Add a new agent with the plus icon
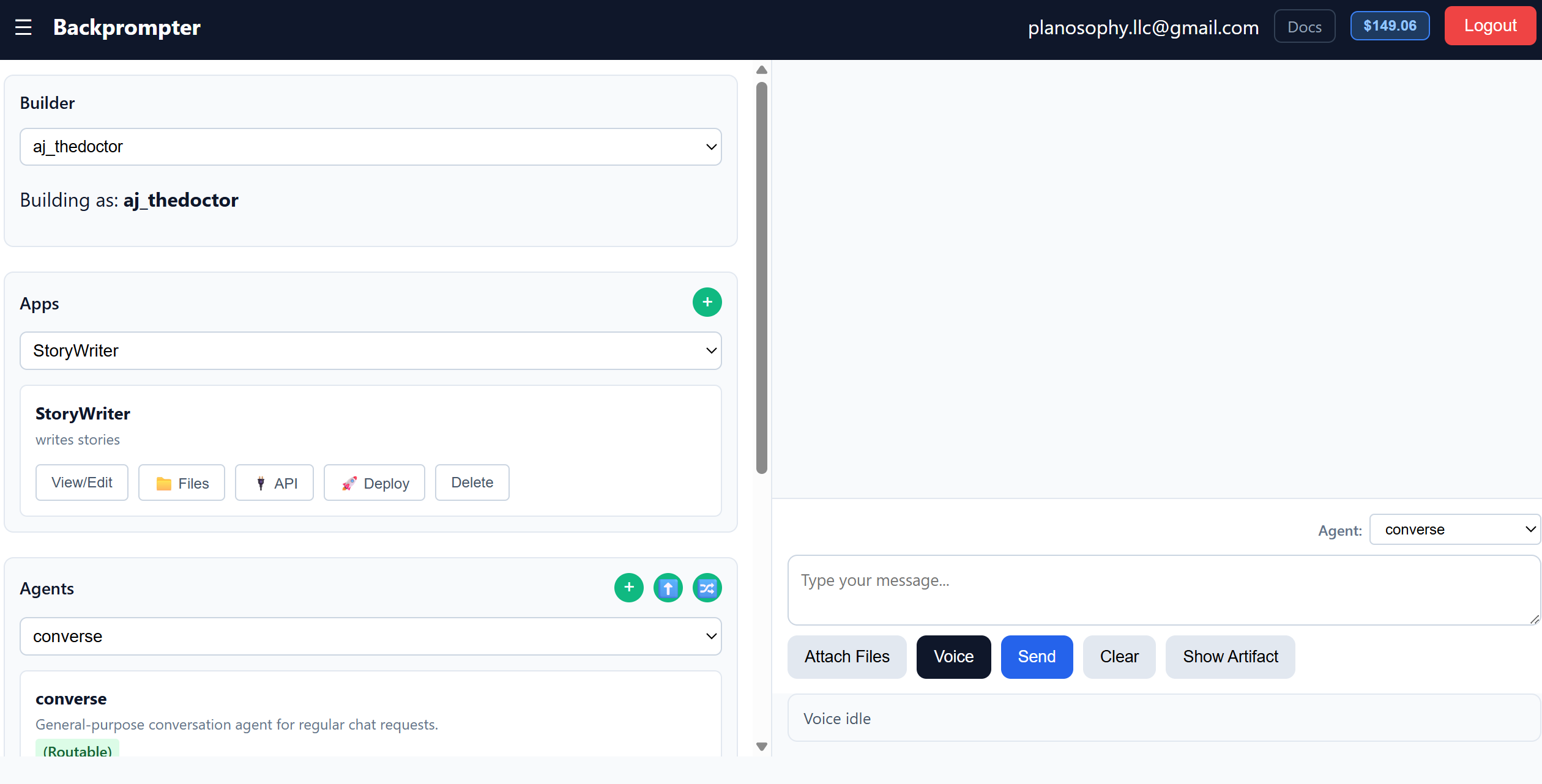The width and height of the screenshot is (1542, 784). coord(628,588)
